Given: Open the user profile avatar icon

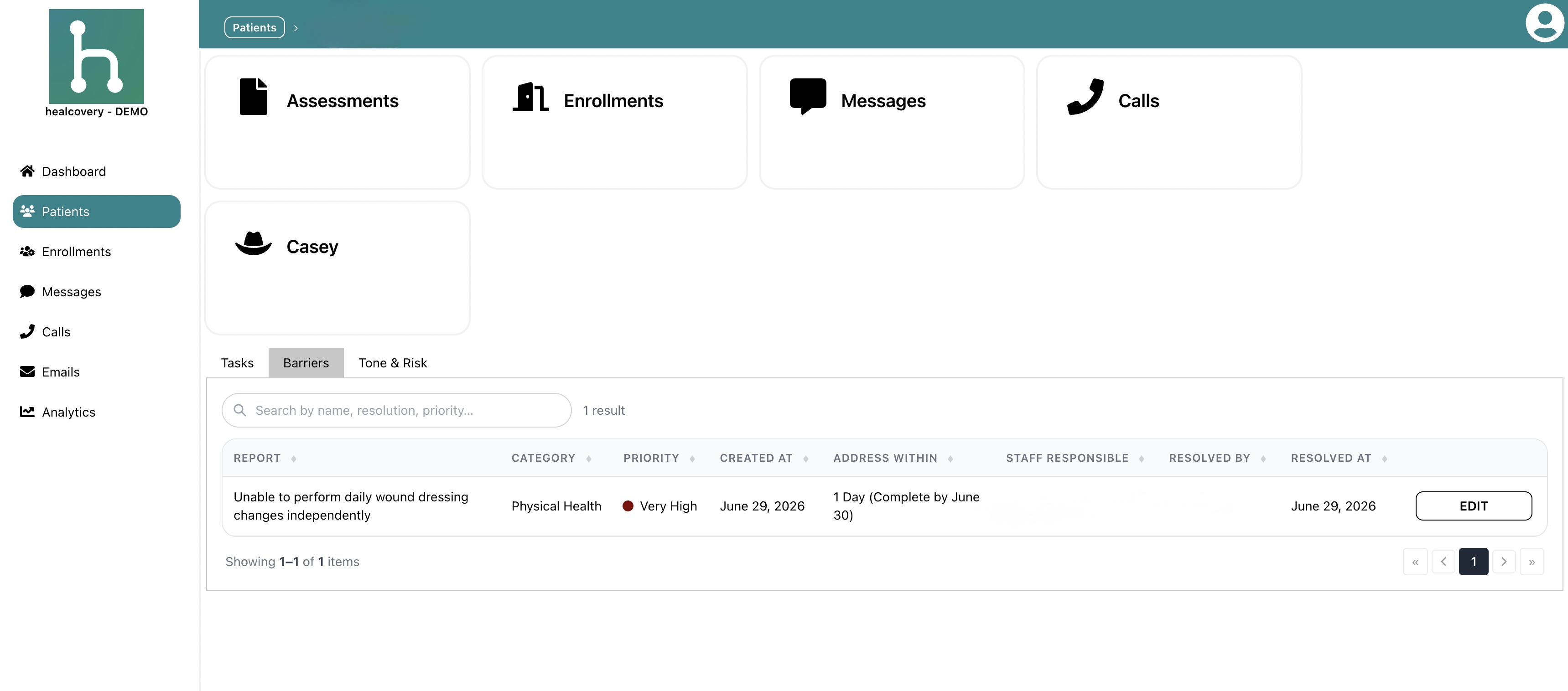Looking at the screenshot, I should [1544, 23].
